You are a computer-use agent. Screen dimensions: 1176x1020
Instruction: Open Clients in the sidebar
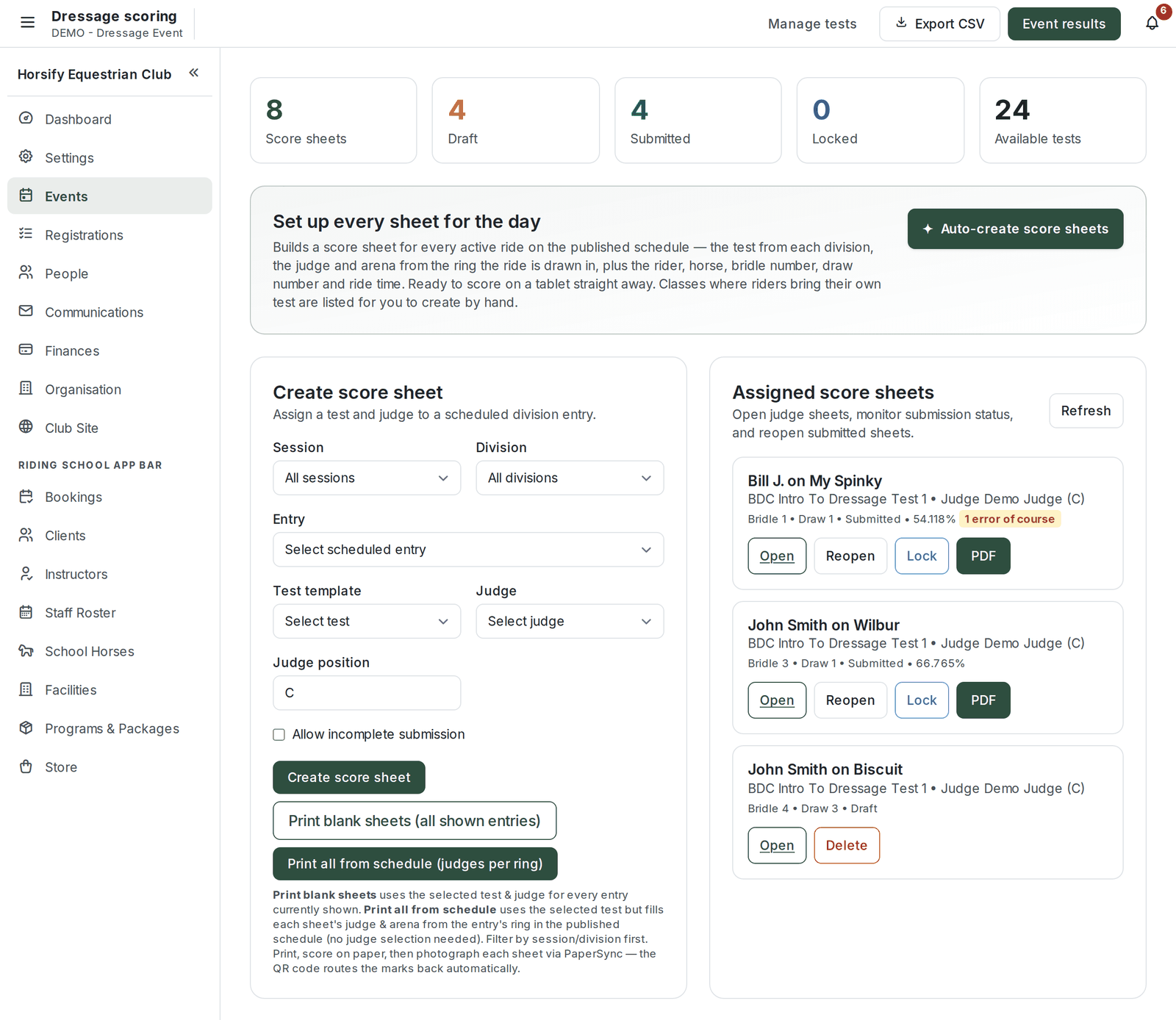click(x=110, y=535)
